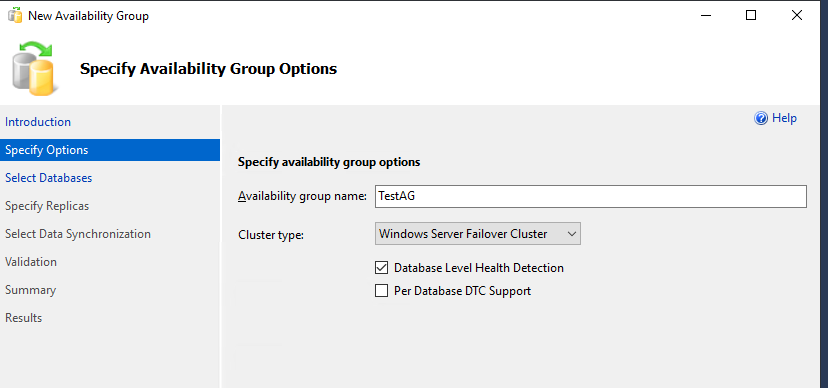Go to the Introduction page

pyautogui.click(x=38, y=122)
